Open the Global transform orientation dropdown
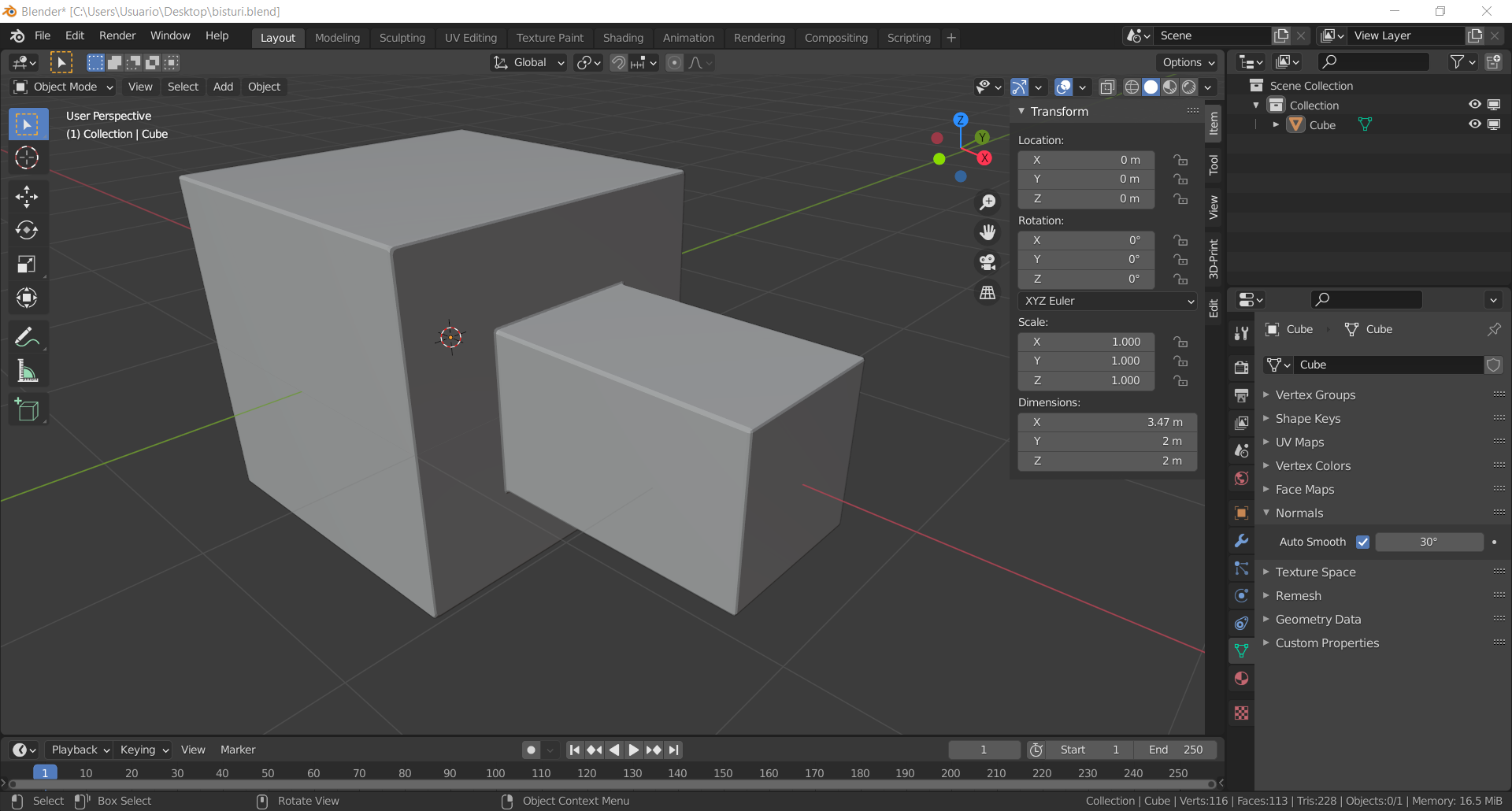Viewport: 1512px width, 811px height. tap(528, 63)
